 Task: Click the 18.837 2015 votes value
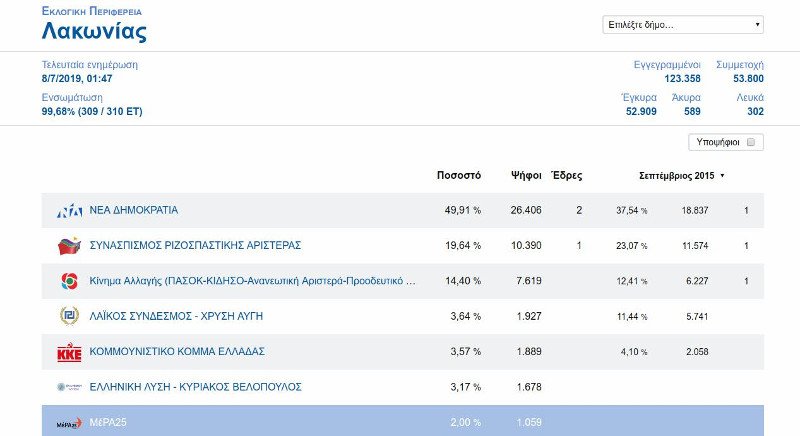(695, 210)
